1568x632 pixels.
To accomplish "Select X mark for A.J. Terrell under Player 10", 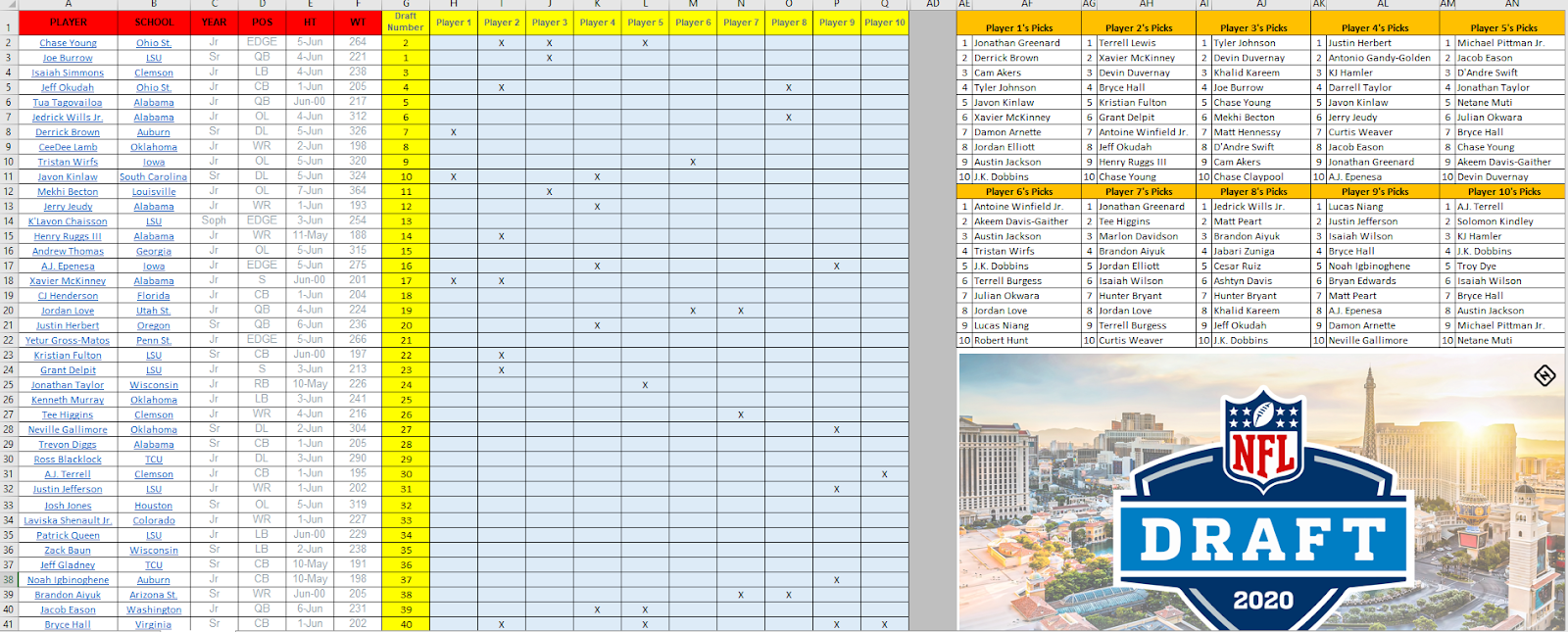I will [885, 474].
